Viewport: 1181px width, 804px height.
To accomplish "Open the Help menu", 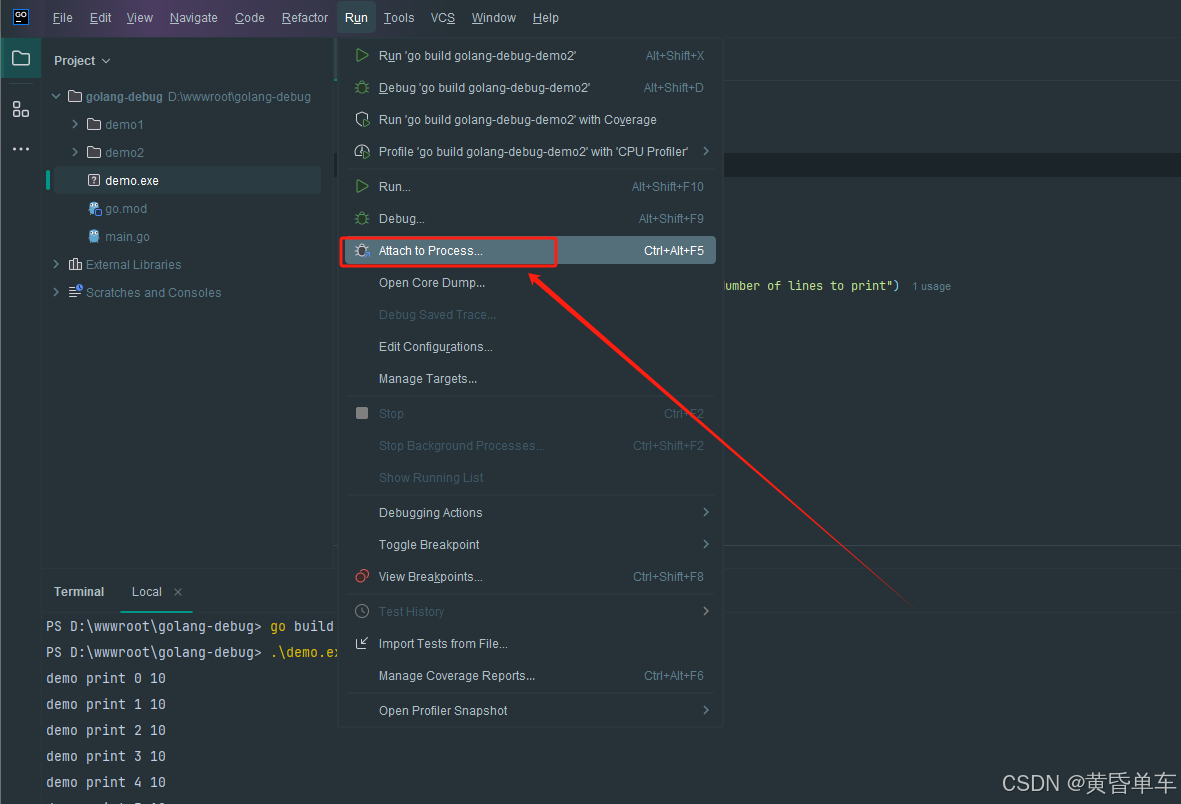I will pyautogui.click(x=545, y=17).
